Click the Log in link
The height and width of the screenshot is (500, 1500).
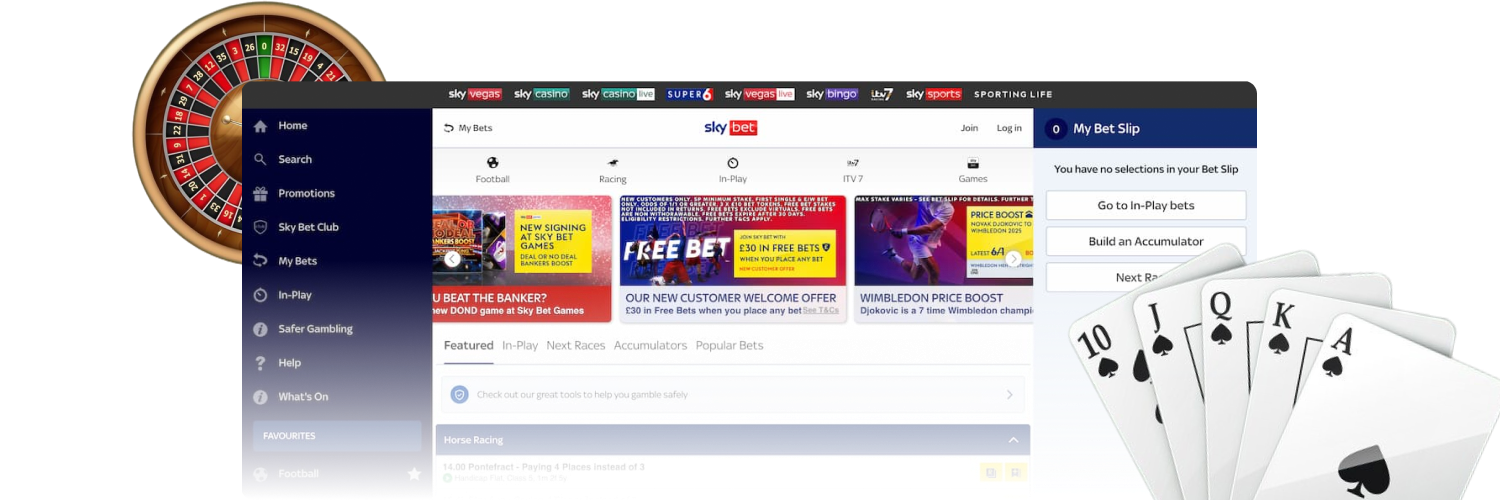1009,128
